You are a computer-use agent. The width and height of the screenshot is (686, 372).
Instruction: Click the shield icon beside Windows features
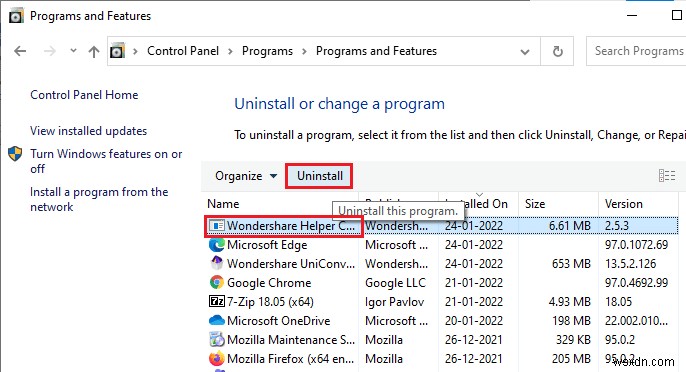point(15,154)
